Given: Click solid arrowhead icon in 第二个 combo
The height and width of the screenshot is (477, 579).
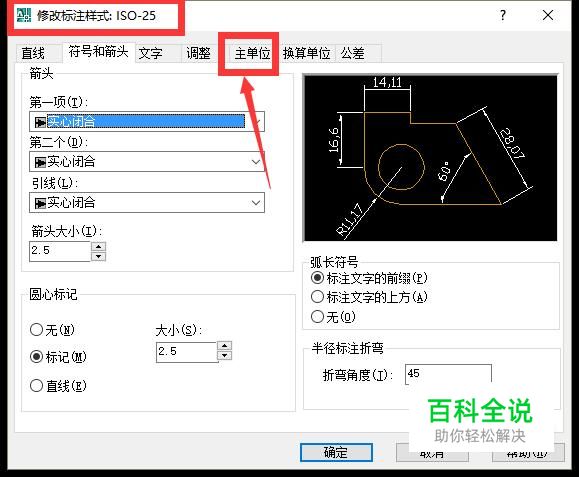Looking at the screenshot, I should tap(40, 162).
